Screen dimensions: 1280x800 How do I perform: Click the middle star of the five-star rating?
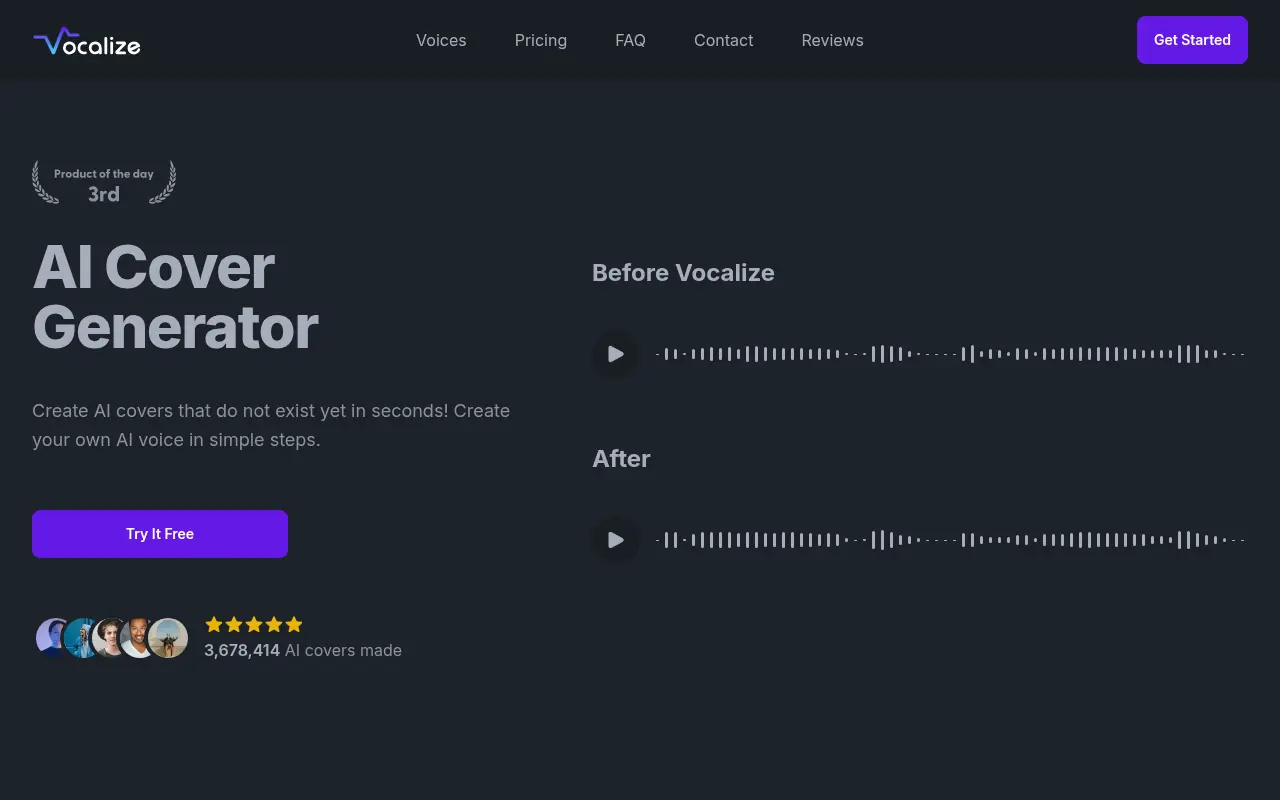click(254, 624)
